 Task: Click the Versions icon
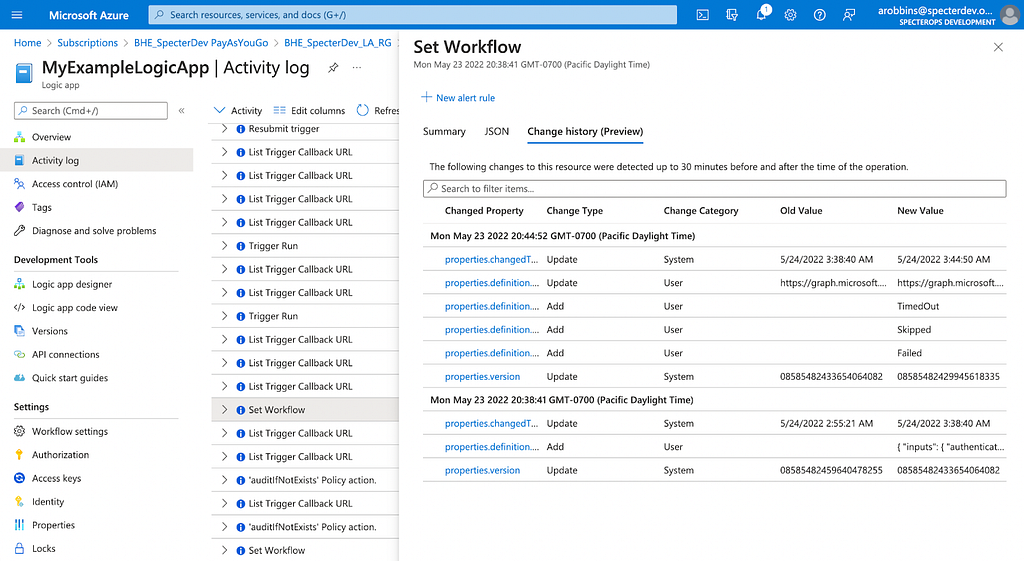[20, 331]
